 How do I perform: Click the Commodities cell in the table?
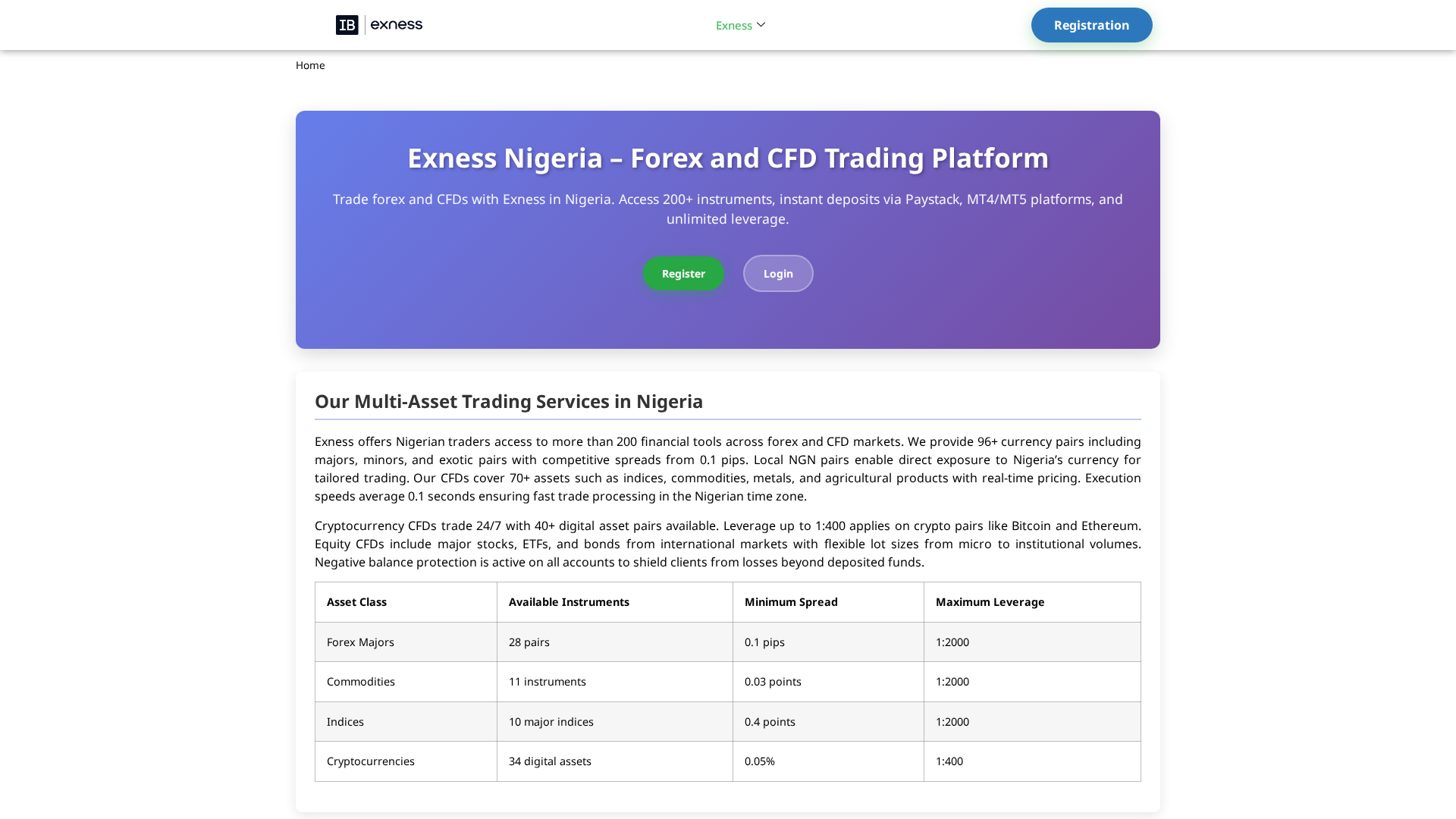(x=360, y=681)
